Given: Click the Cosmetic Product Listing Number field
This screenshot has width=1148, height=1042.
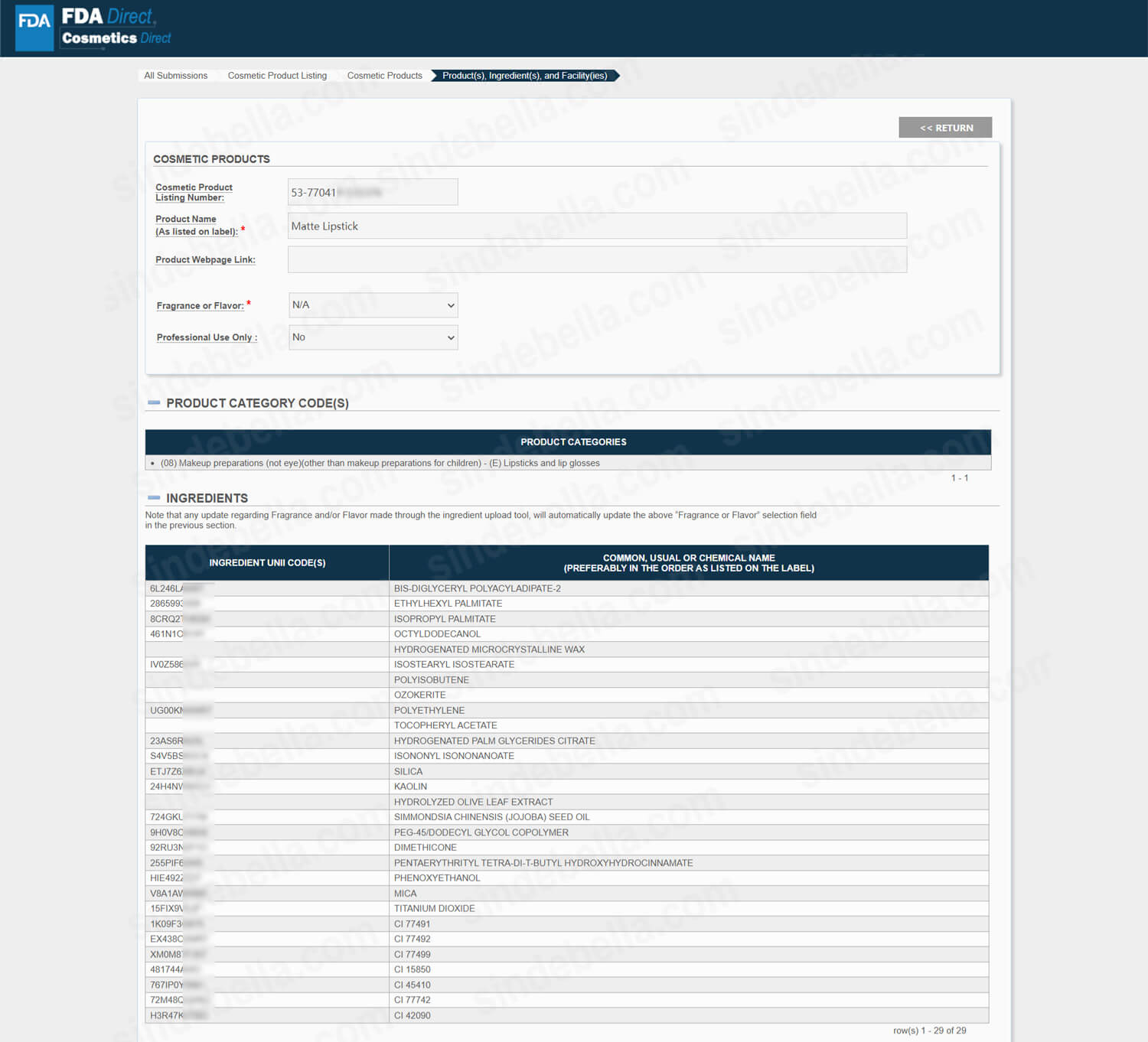Looking at the screenshot, I should point(373,192).
